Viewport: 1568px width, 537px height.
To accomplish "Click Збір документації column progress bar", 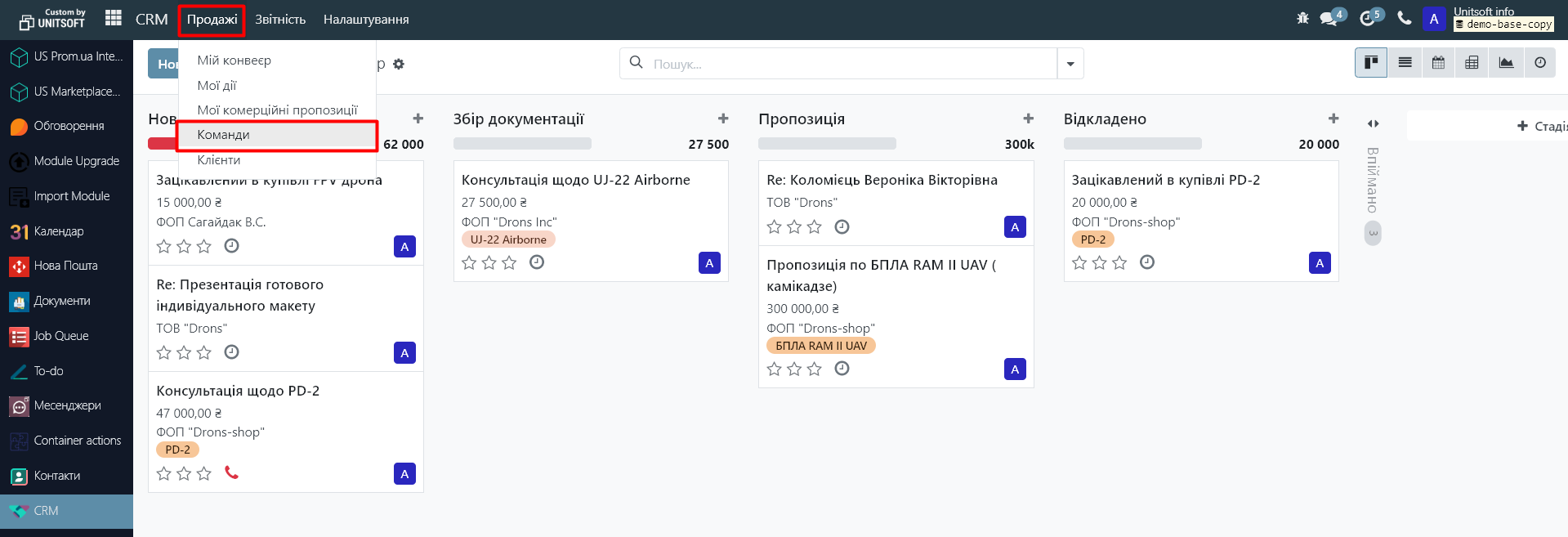I will pos(522,144).
